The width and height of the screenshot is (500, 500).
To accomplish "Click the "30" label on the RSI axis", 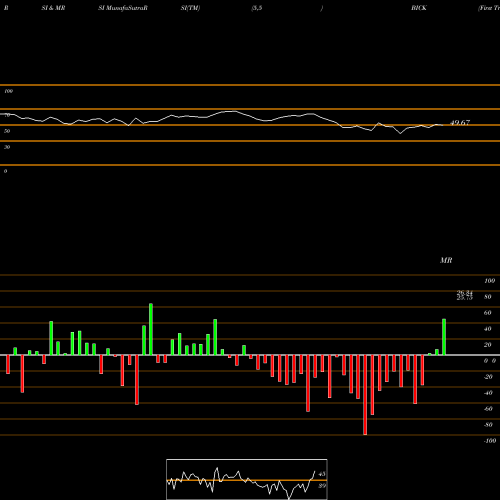I will [x=7, y=147].
